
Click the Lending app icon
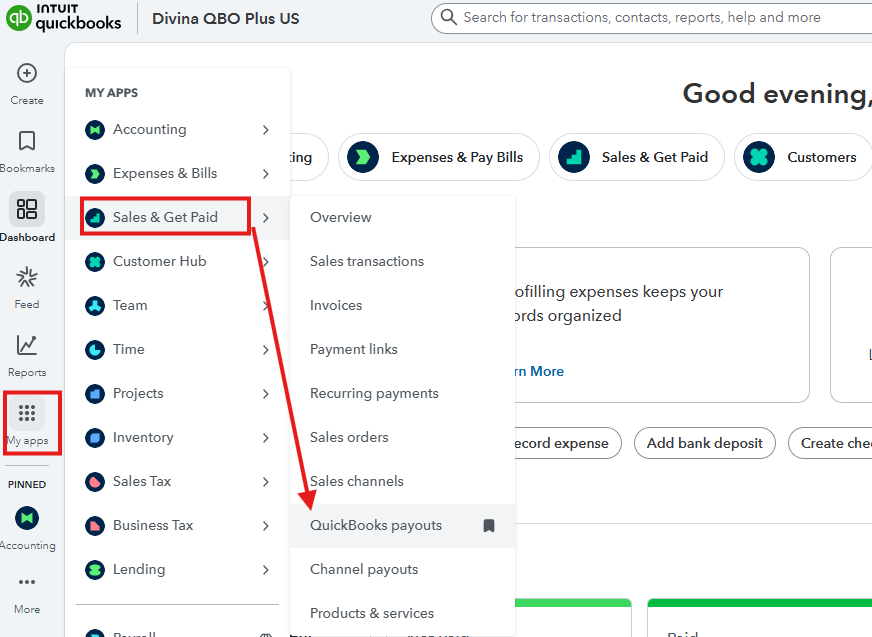click(x=95, y=569)
